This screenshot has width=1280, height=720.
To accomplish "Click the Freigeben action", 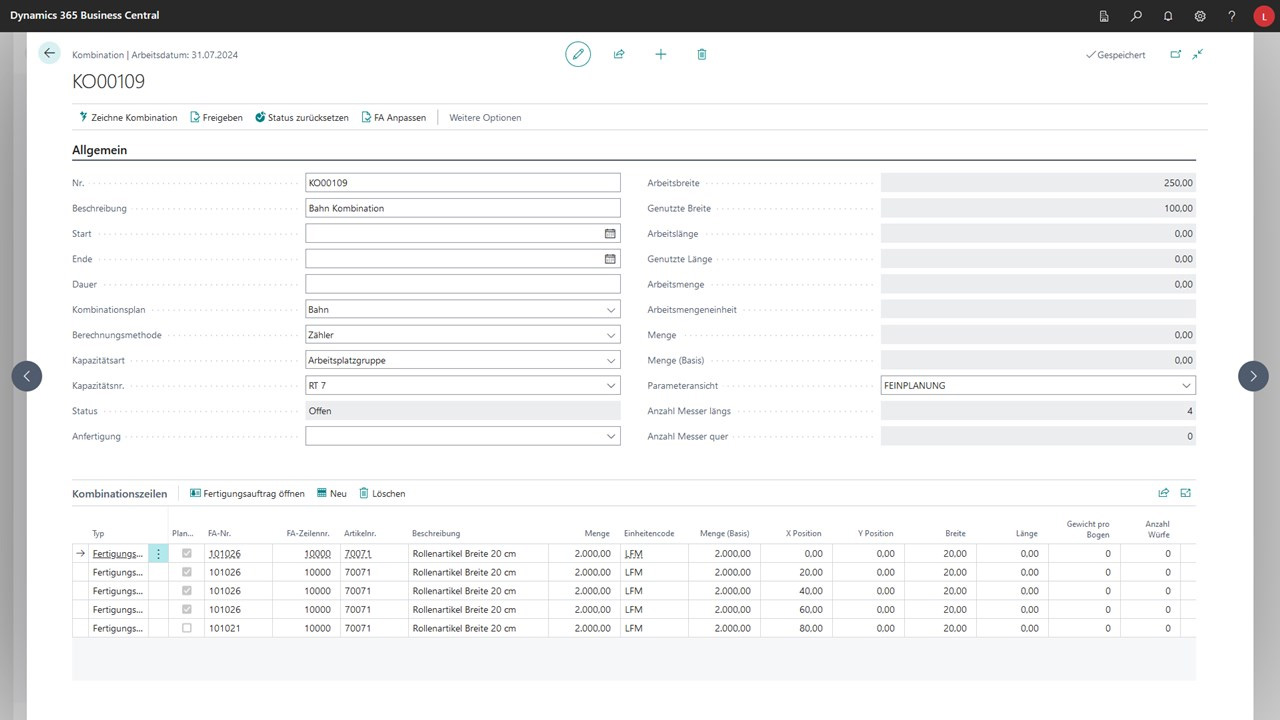I will pos(216,118).
